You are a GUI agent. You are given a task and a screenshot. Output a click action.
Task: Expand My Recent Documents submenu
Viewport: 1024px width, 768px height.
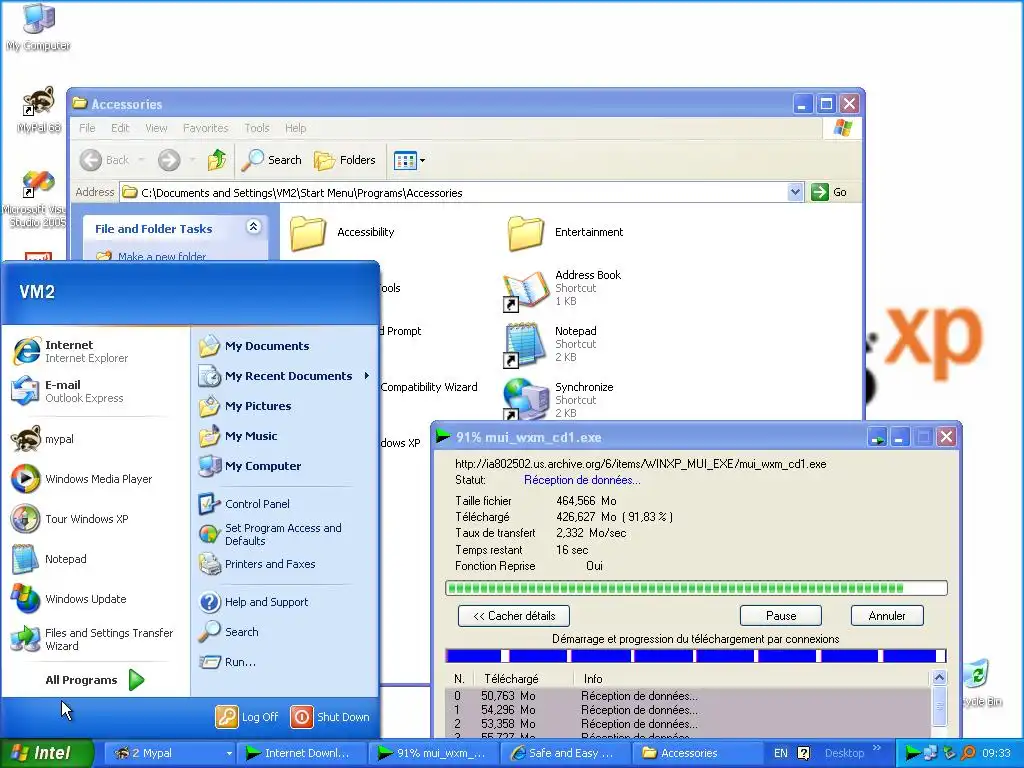coord(283,376)
